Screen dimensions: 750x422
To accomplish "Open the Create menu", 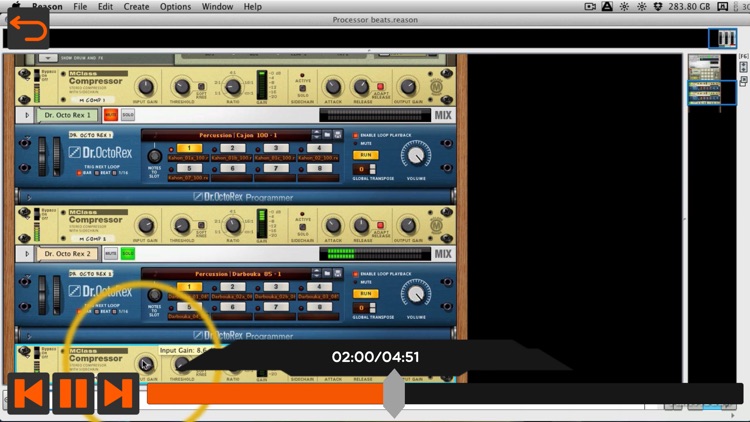I will coord(136,7).
